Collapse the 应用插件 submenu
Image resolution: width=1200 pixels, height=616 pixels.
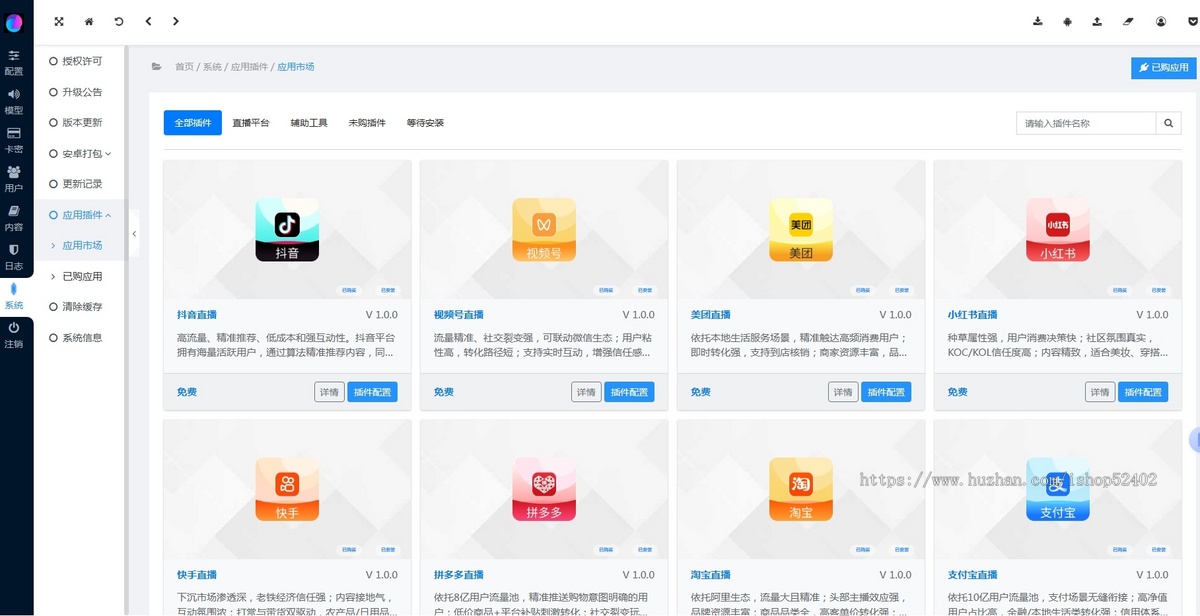point(80,215)
